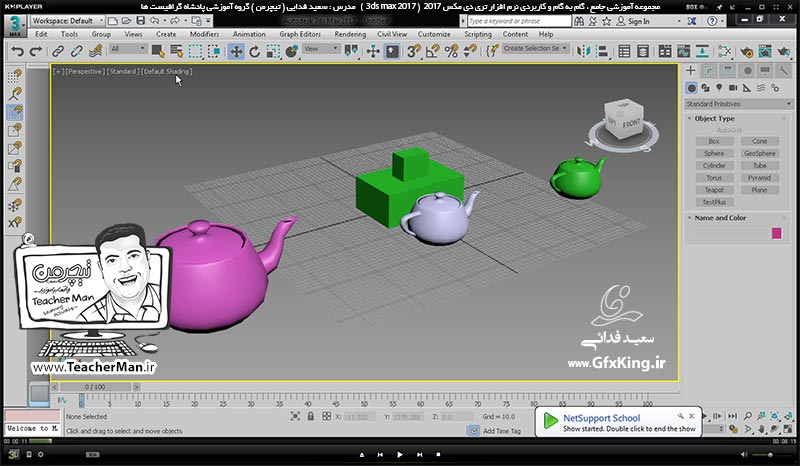Select the Select and Link tool

click(x=58, y=51)
